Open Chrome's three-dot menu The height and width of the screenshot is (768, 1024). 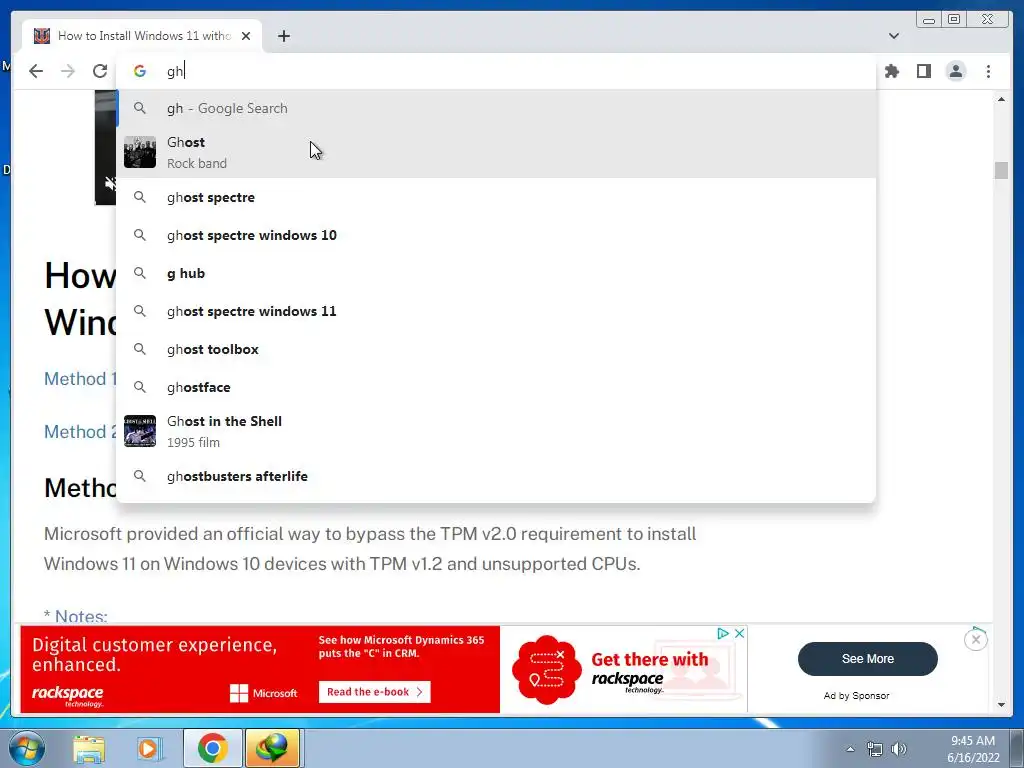[988, 71]
